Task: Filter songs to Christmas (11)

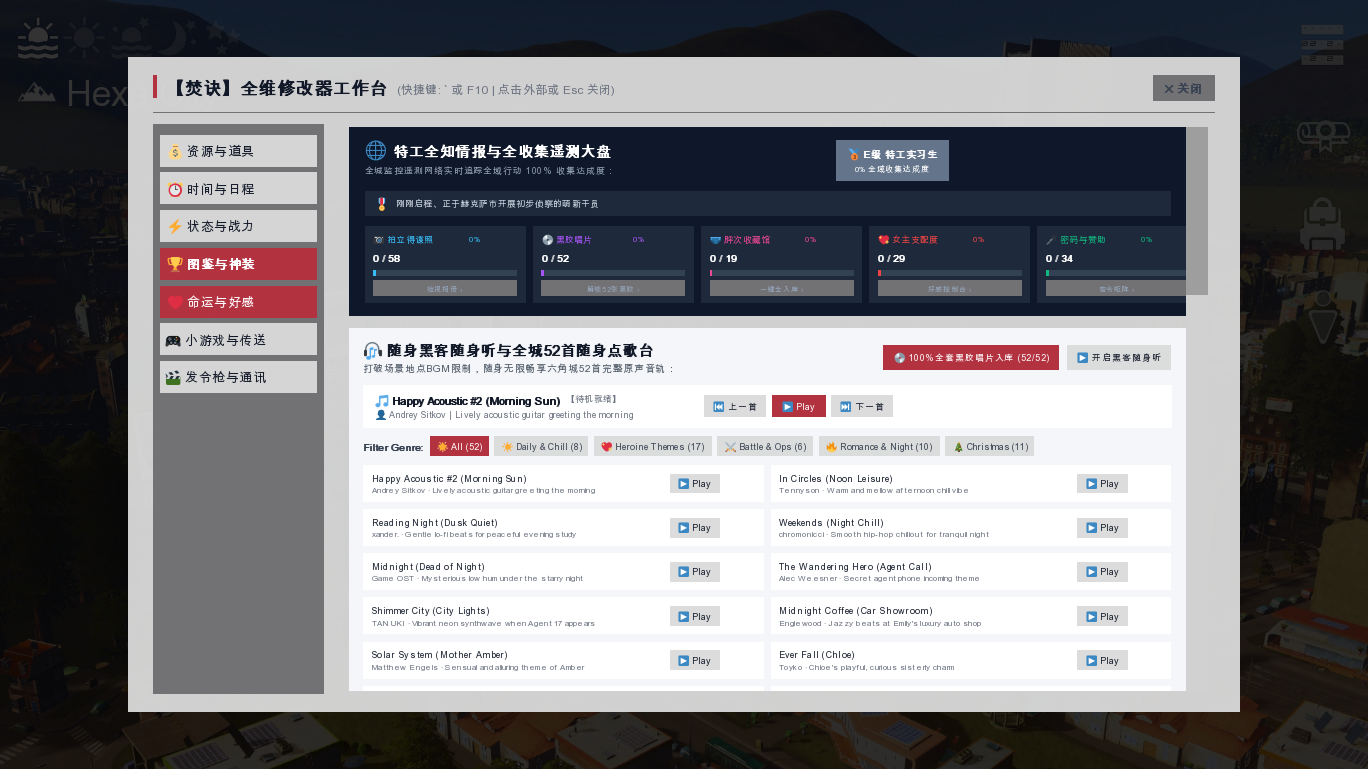Action: [x=990, y=447]
